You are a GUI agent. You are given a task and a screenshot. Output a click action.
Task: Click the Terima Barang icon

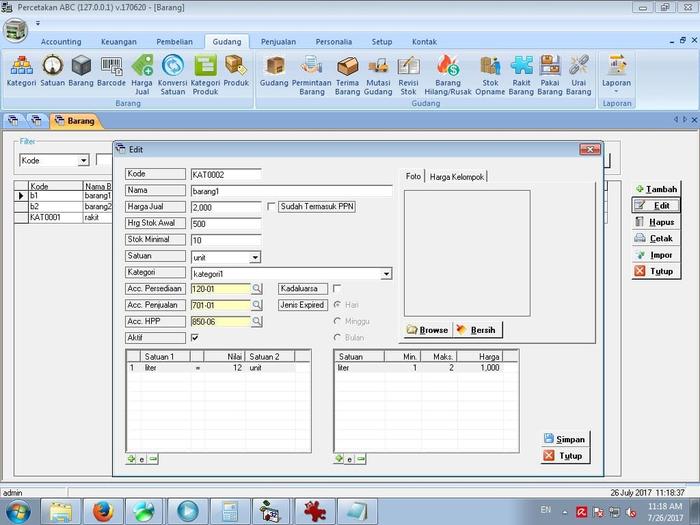tap(347, 72)
